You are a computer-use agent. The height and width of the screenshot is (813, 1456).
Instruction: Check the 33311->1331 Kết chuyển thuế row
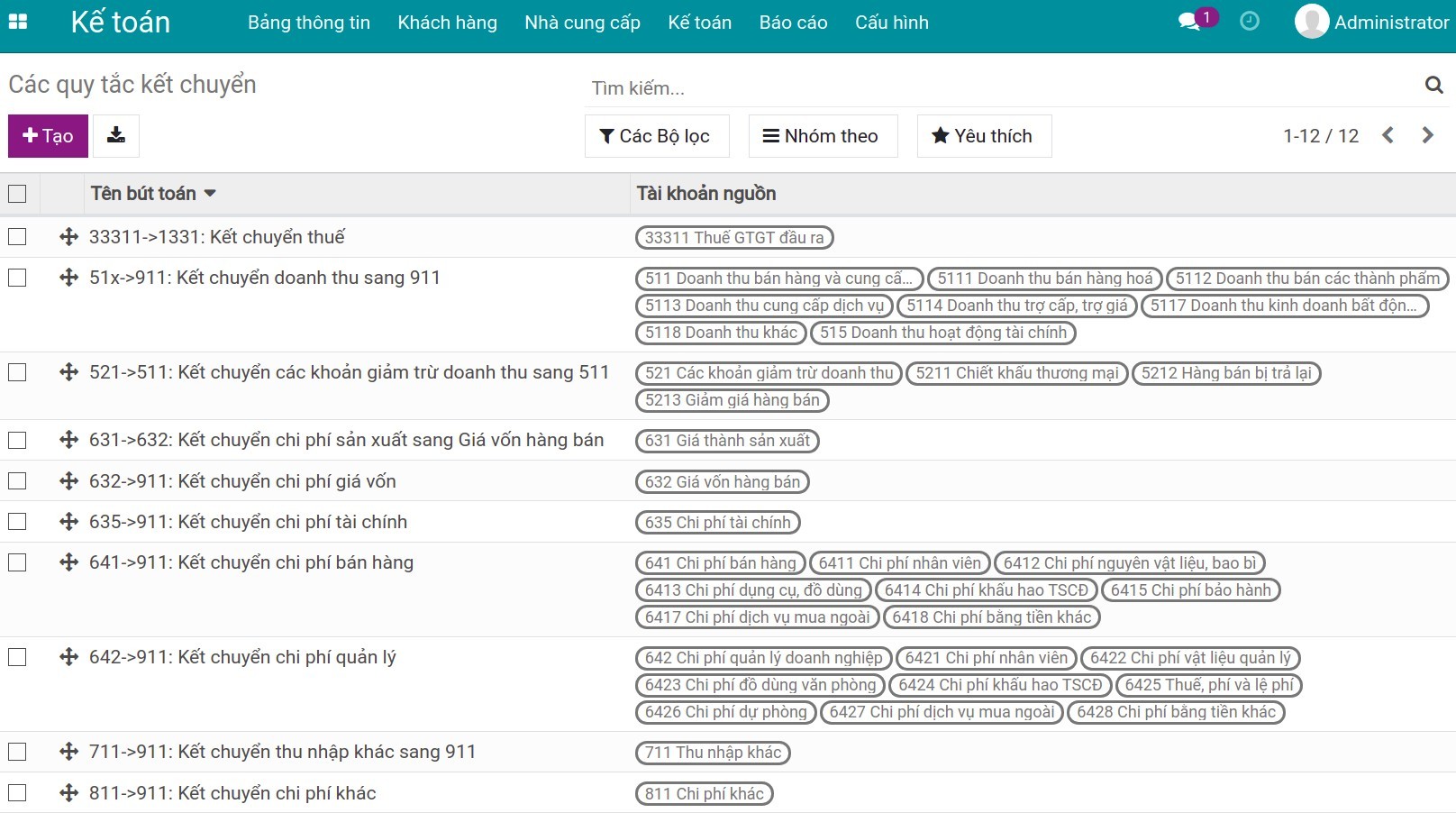coord(17,237)
